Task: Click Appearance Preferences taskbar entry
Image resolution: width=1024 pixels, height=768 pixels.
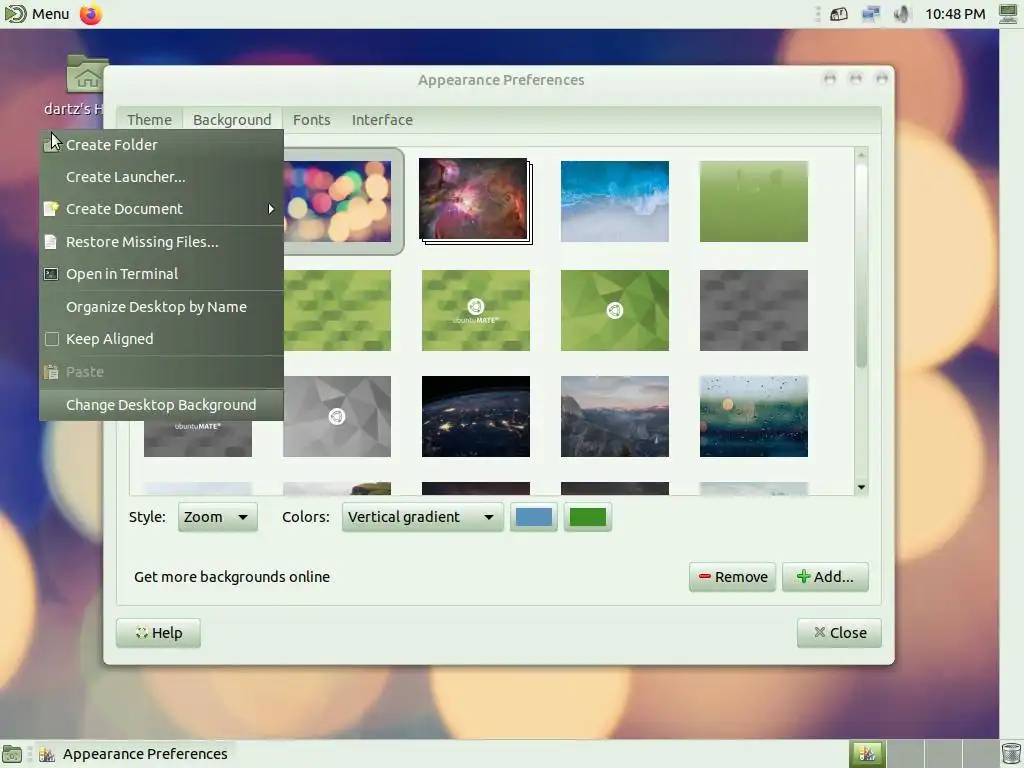Action: (x=134, y=754)
